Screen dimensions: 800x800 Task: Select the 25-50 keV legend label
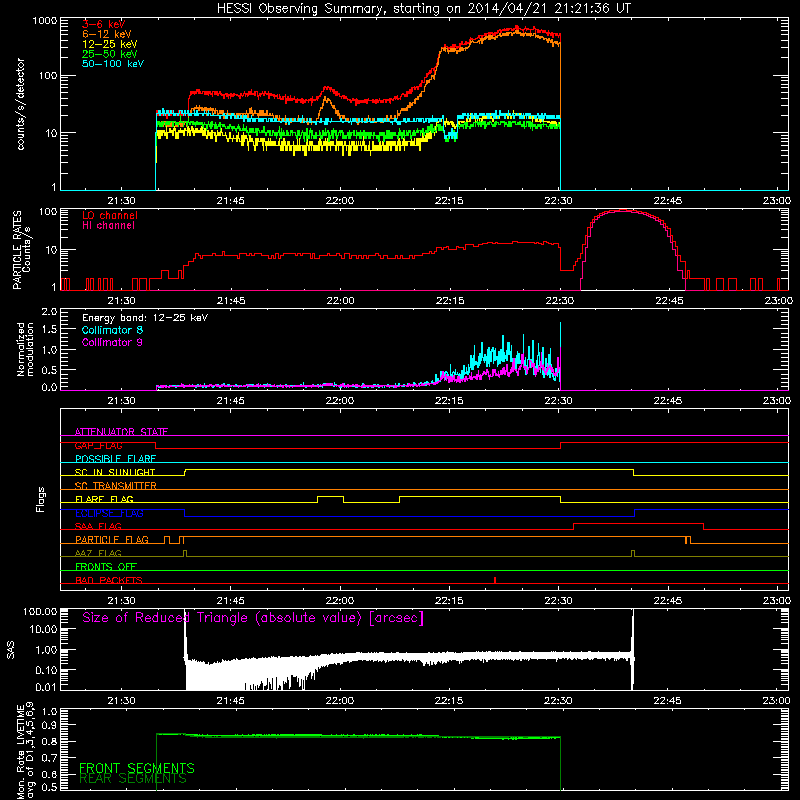[x=110, y=54]
